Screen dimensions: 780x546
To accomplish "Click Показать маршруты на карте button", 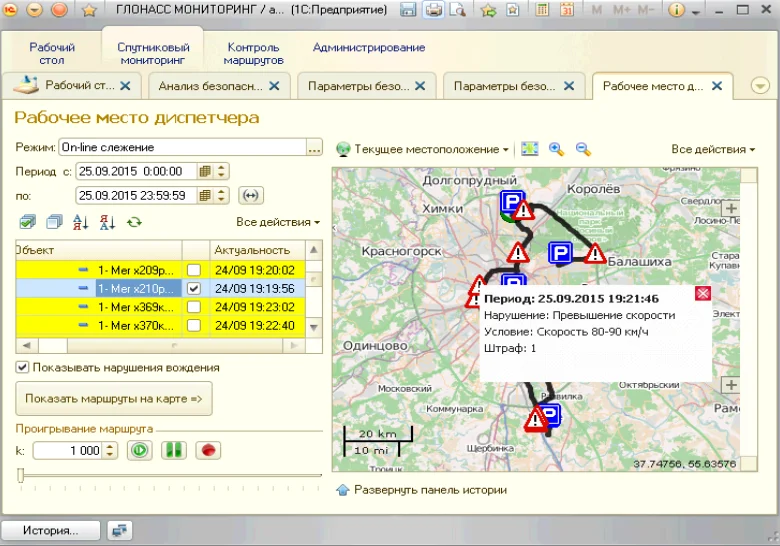I will 114,398.
